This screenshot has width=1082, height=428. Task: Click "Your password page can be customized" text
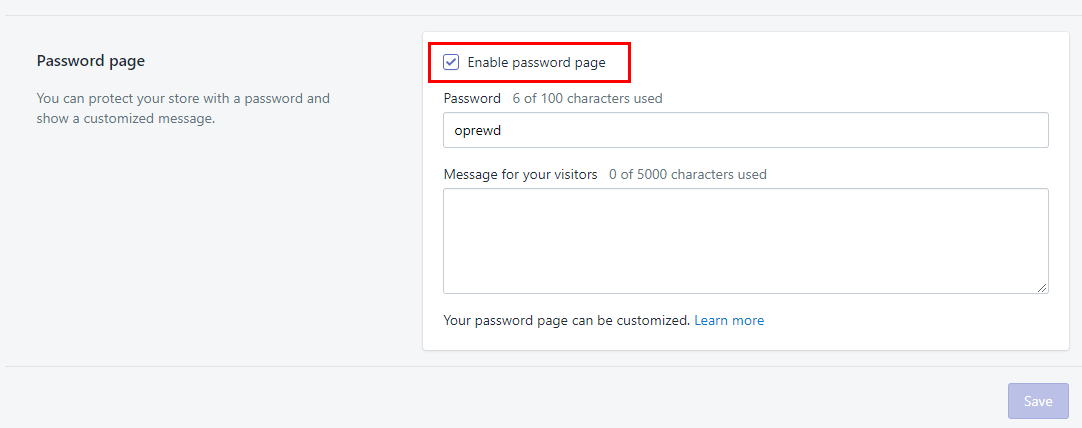566,321
